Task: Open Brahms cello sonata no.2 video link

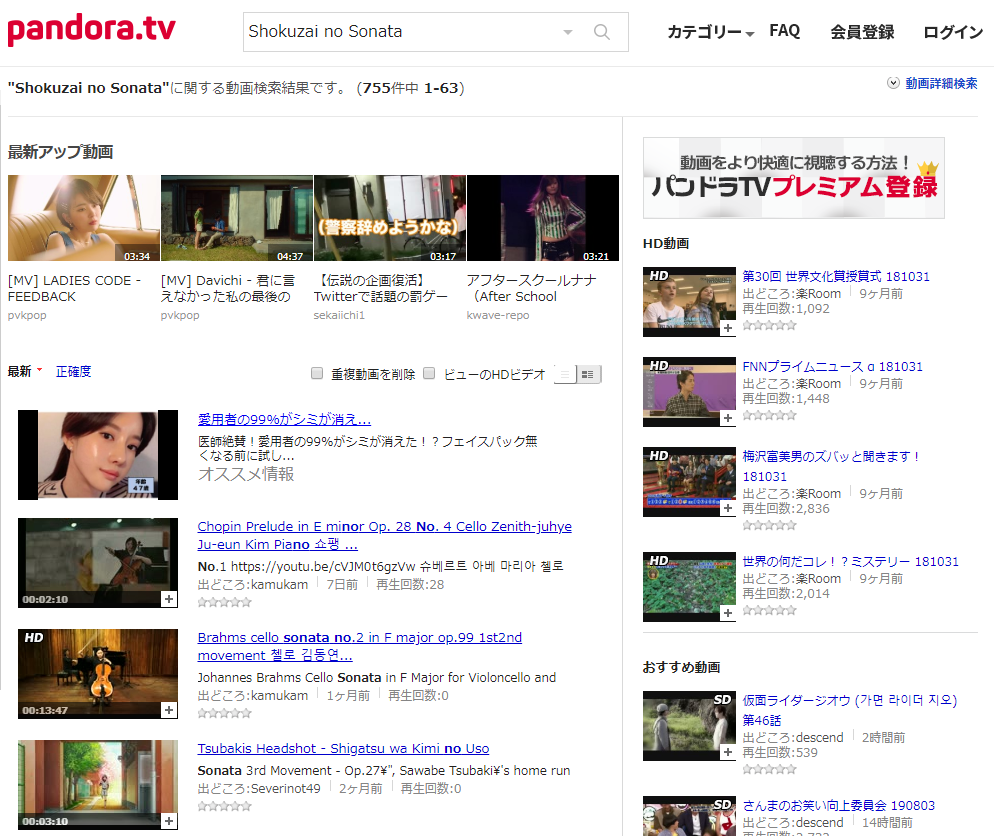Action: coord(359,646)
